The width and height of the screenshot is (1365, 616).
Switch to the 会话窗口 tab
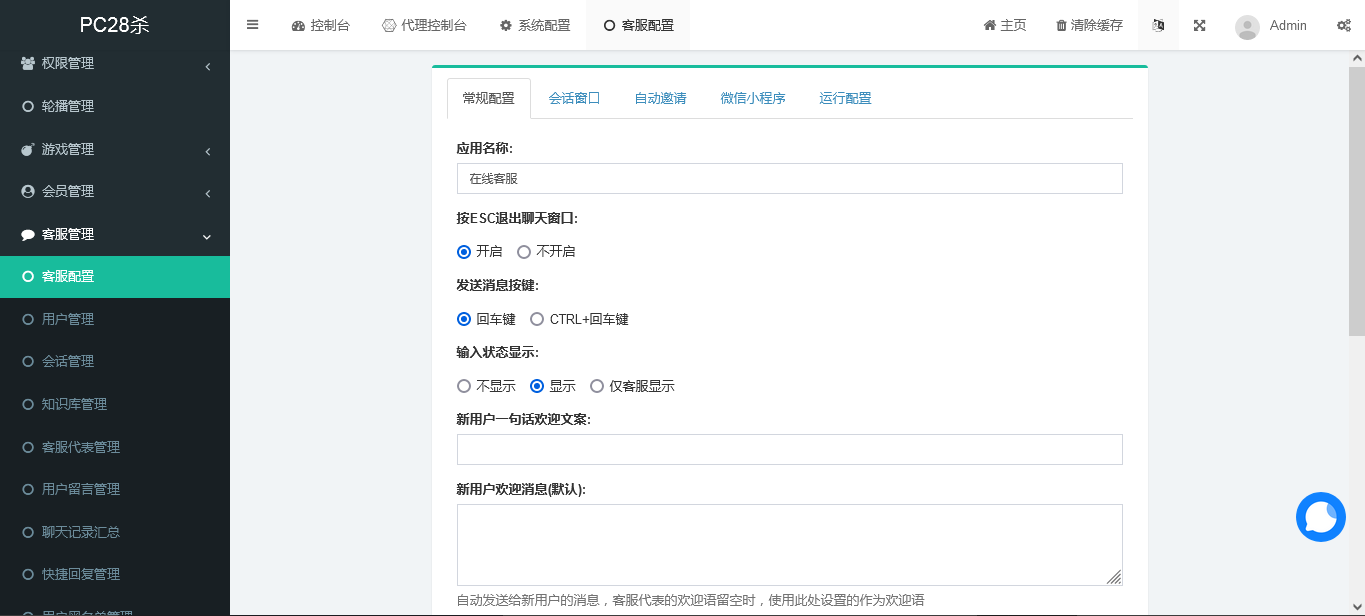574,98
